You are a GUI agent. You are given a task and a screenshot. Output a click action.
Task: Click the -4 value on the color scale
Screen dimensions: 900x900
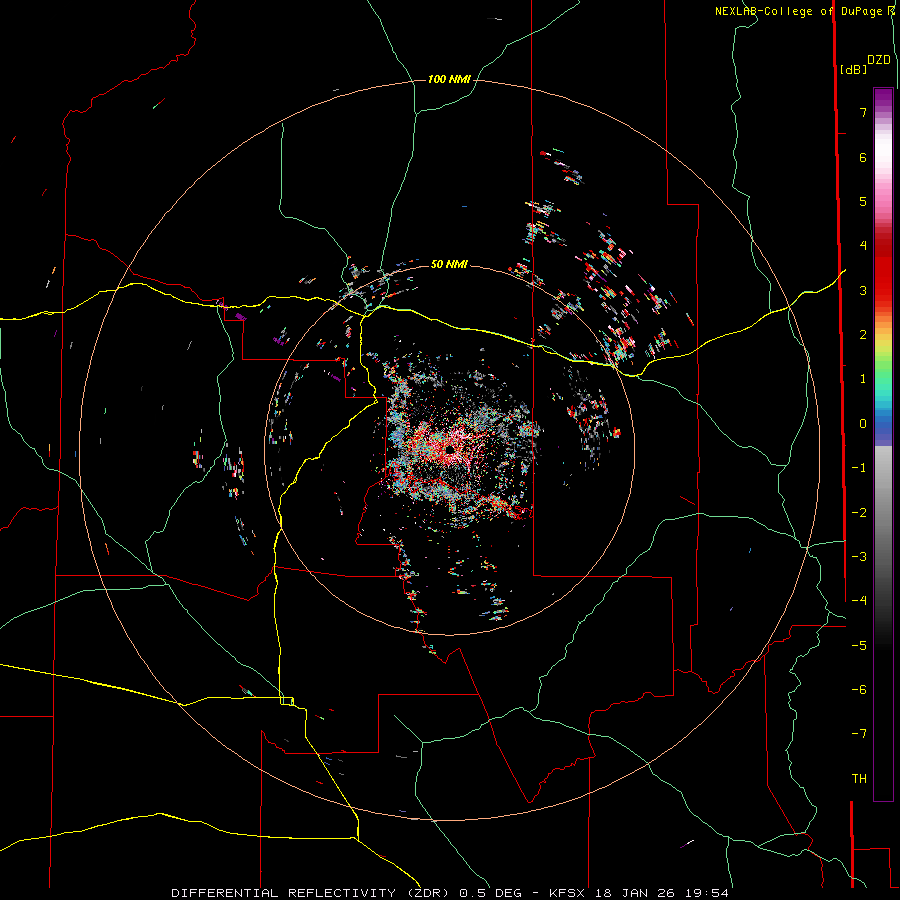click(859, 600)
